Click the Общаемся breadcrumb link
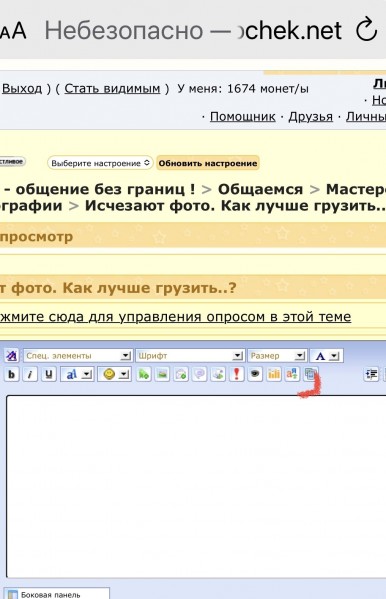 [x=260, y=189]
